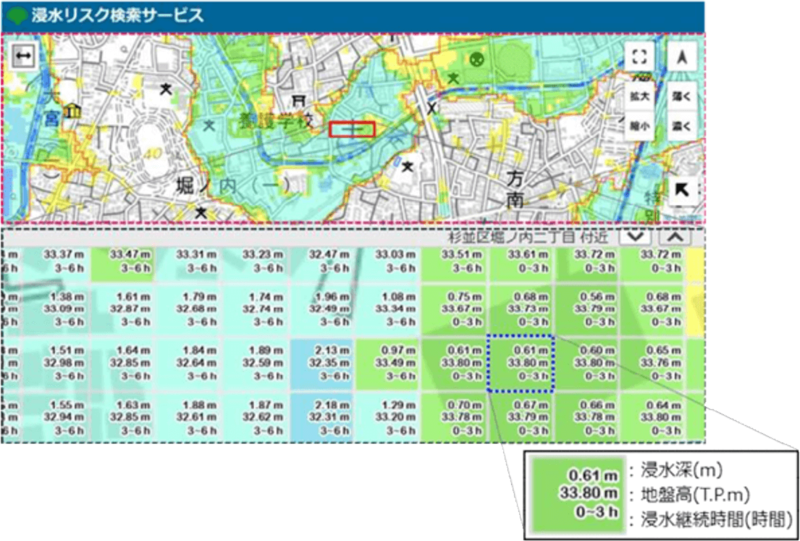The image size is (800, 541).
Task: Select the top-row cell showing 33.37 m
Action: point(57,264)
